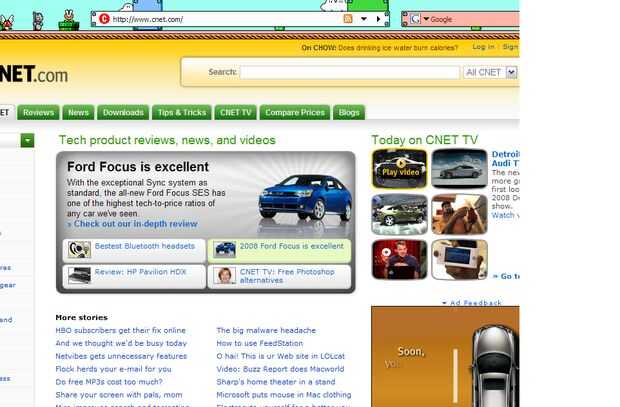Open the ice water calories CHOW link

click(398, 47)
